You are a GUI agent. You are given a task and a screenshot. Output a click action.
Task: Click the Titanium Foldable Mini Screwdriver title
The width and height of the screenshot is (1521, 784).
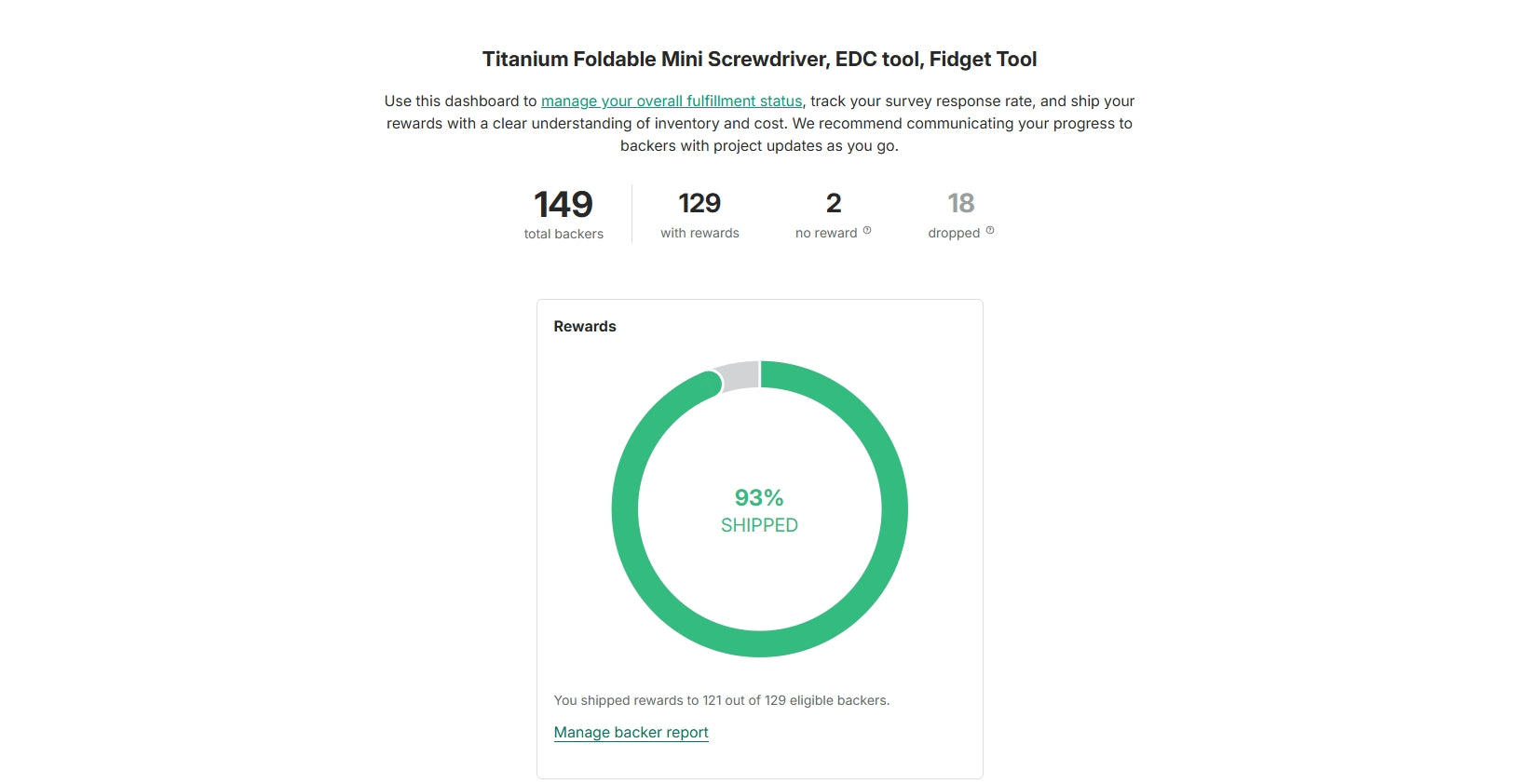(x=759, y=60)
